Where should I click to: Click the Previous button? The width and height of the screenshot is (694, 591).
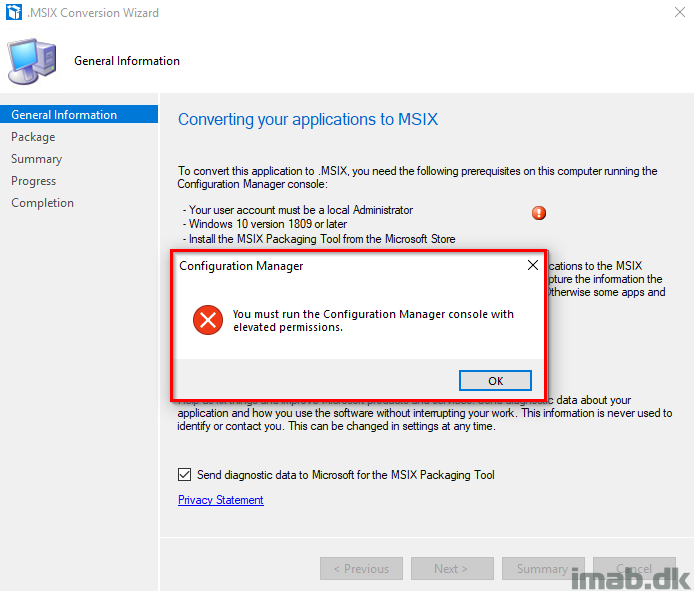[362, 568]
